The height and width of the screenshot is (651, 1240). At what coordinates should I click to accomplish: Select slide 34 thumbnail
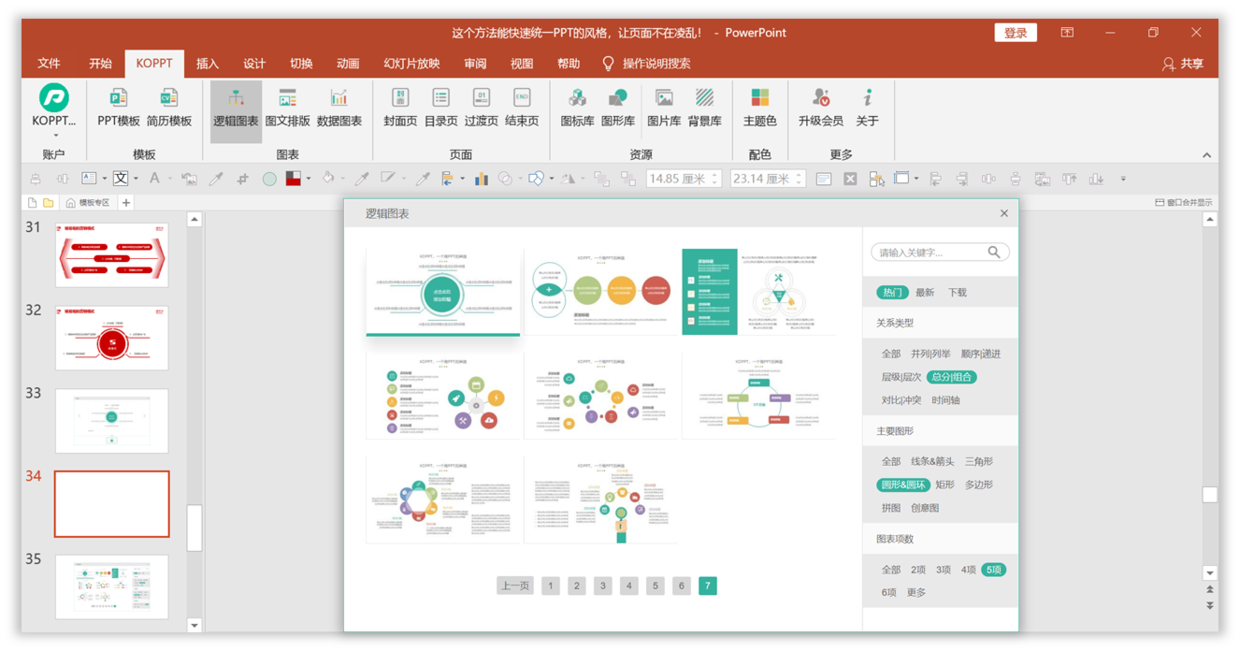112,504
